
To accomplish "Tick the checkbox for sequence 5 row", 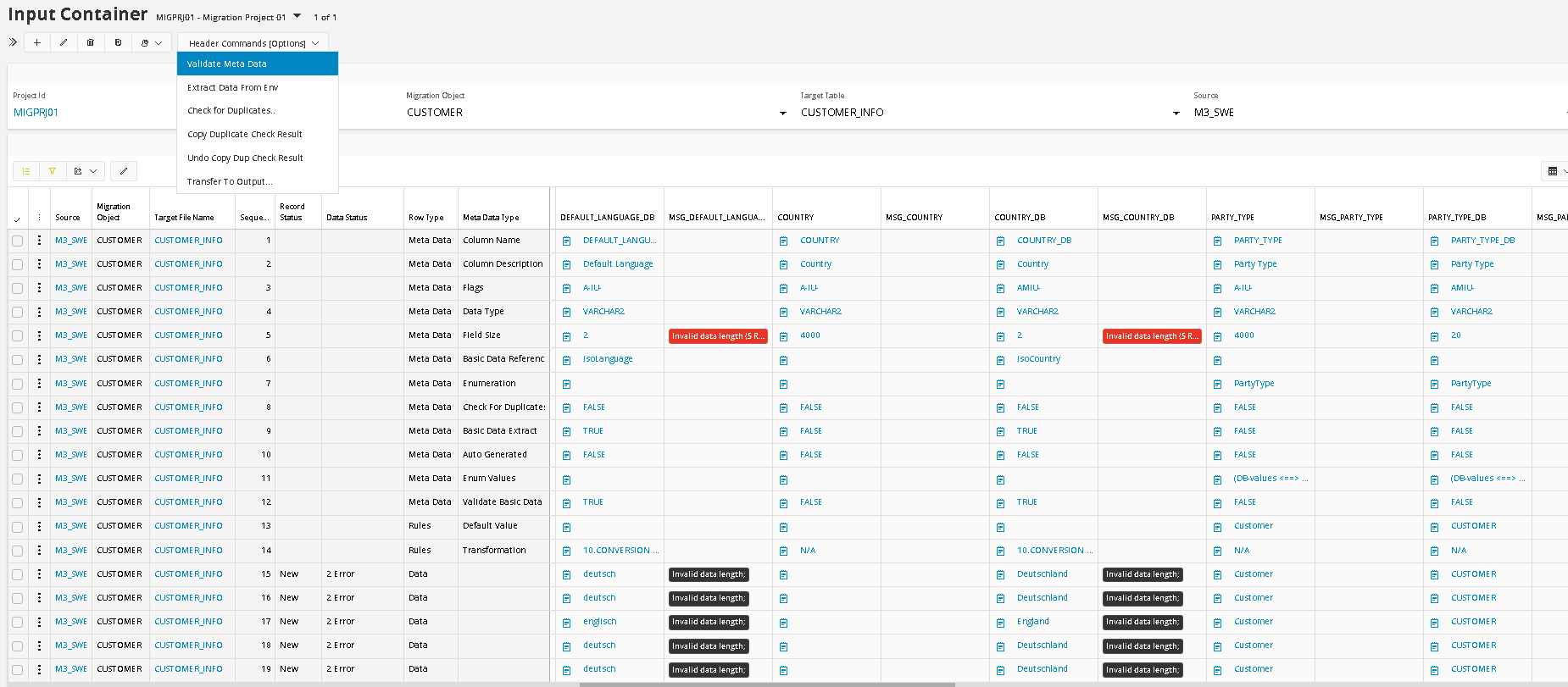I will [x=17, y=336].
